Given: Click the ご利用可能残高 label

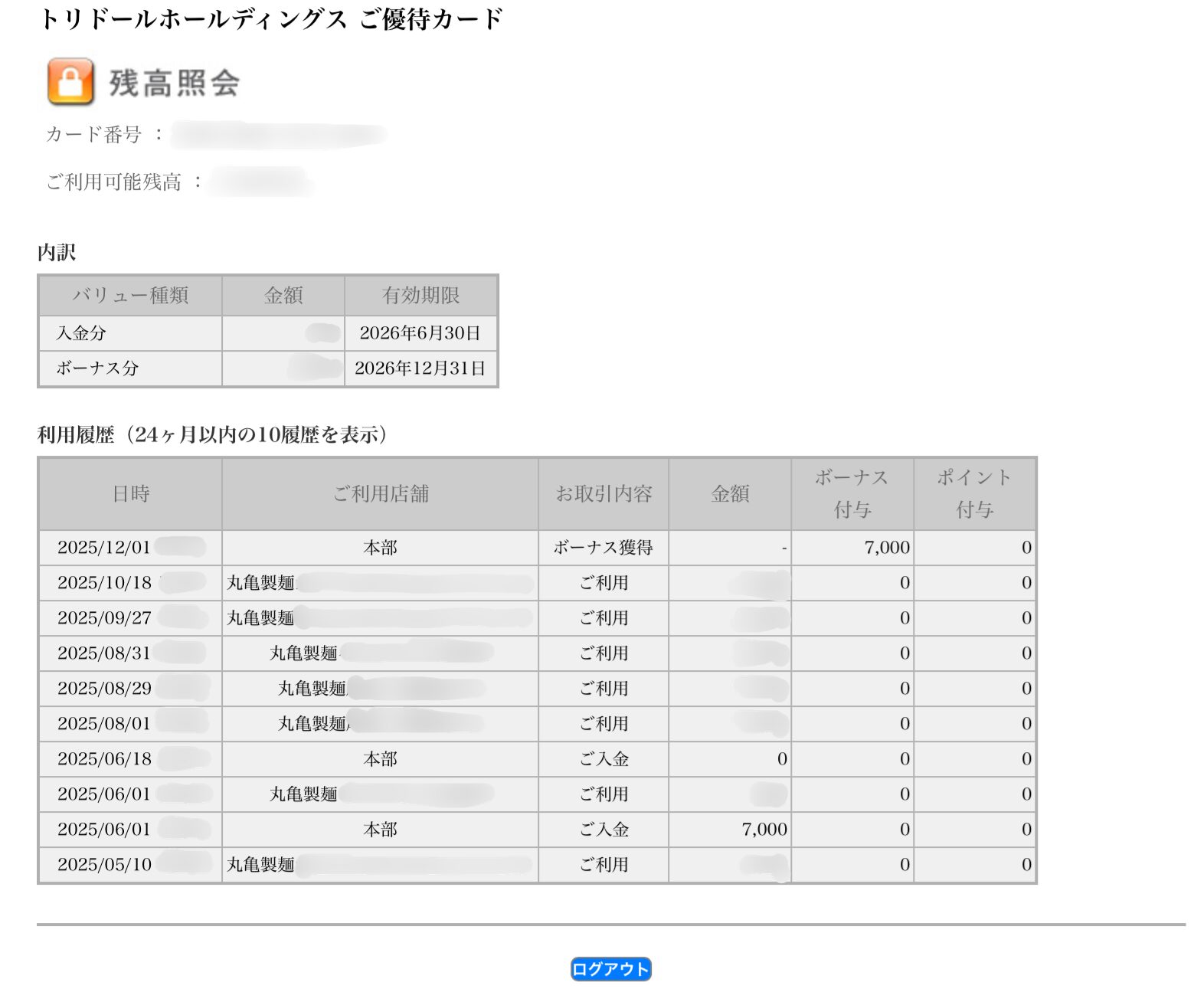Looking at the screenshot, I should tap(114, 182).
